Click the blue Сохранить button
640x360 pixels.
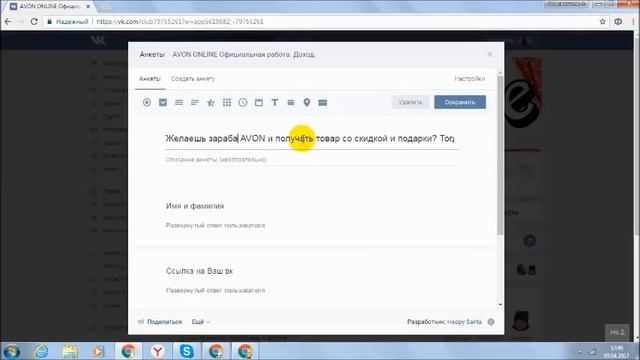pos(460,102)
